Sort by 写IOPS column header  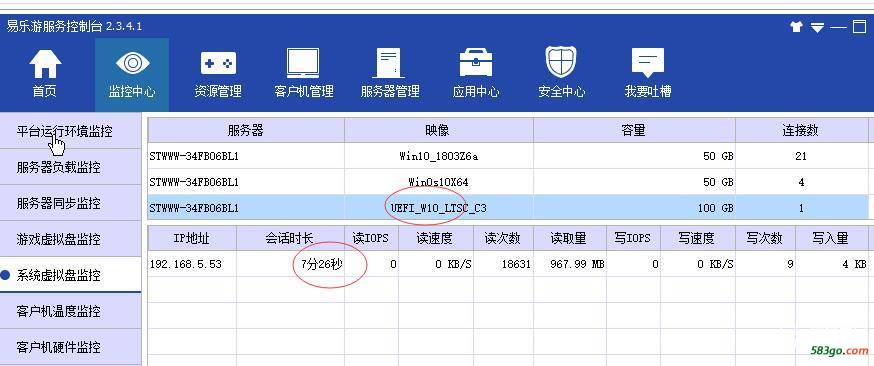633,238
